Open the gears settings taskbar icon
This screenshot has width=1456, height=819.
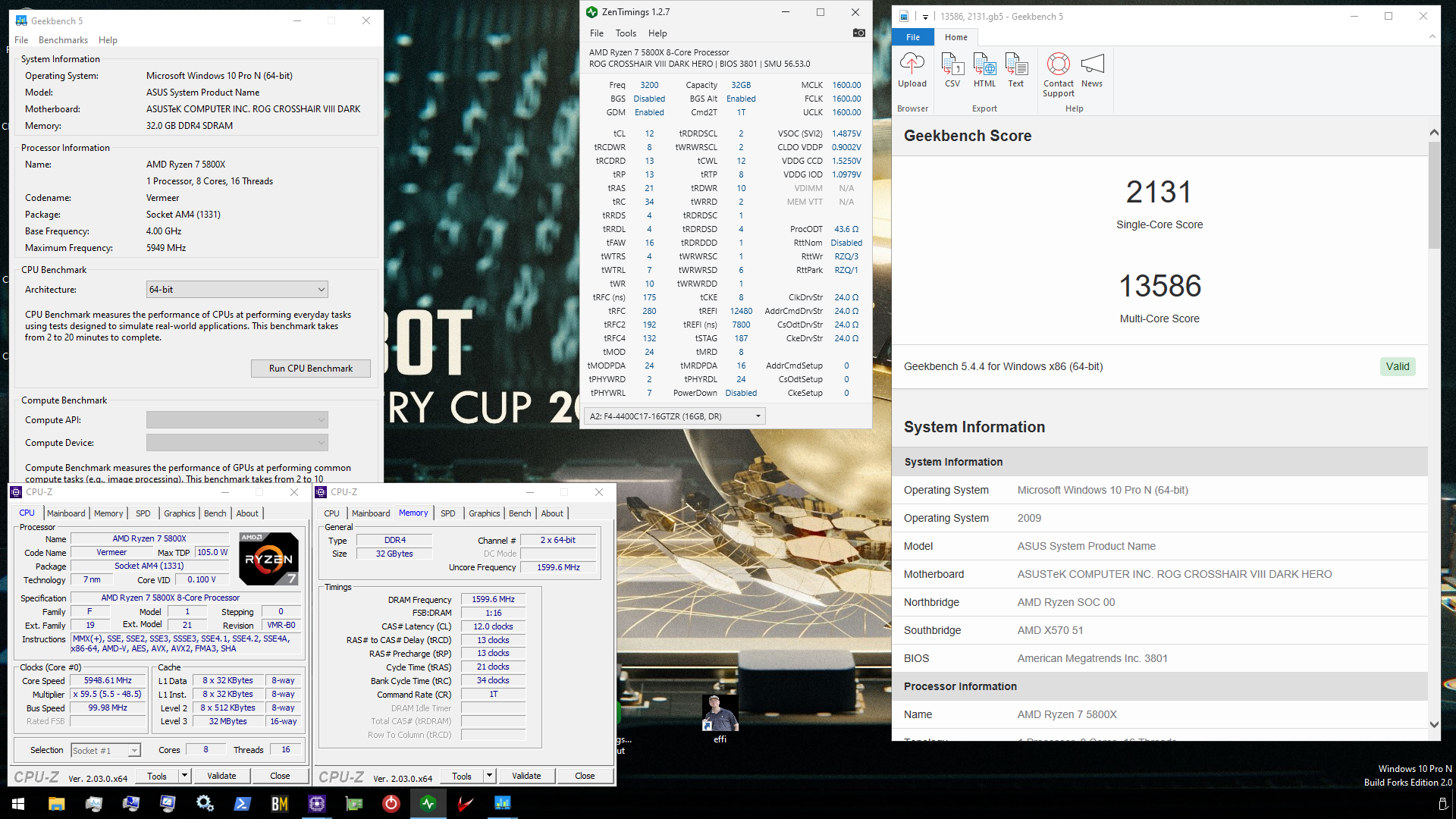tap(205, 804)
